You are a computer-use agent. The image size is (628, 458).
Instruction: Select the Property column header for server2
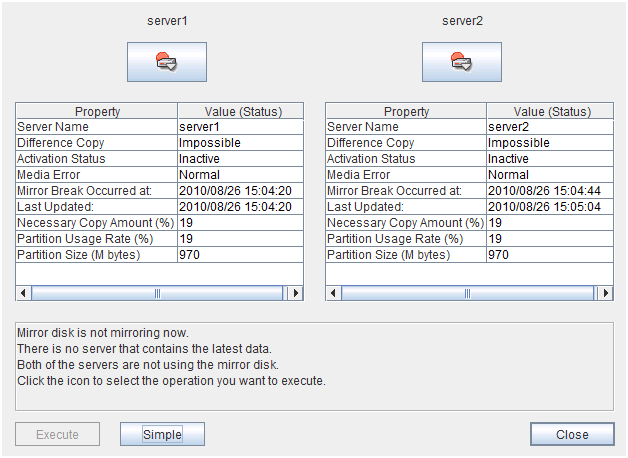tap(406, 111)
